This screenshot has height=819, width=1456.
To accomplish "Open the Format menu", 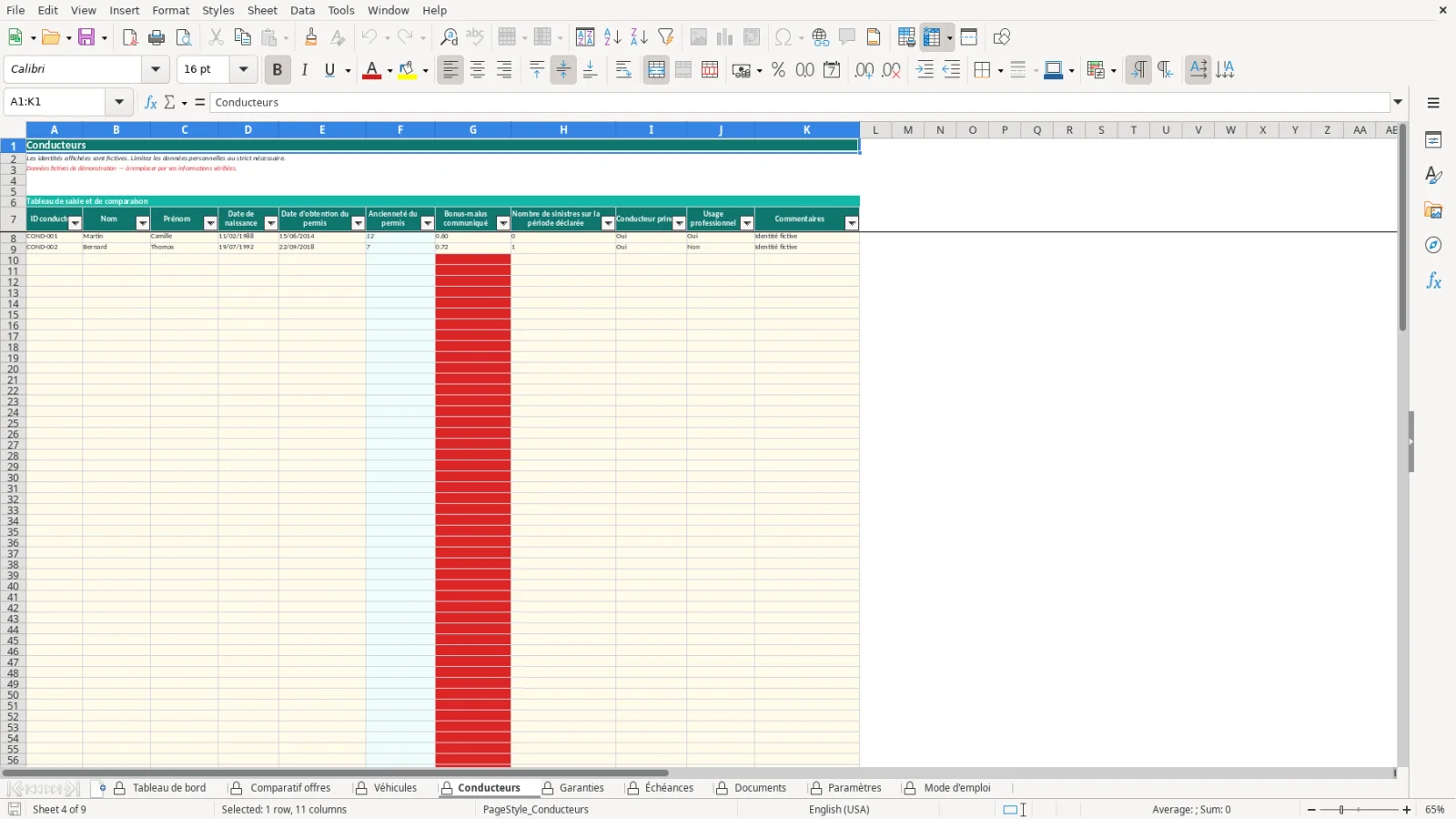I will (171, 10).
